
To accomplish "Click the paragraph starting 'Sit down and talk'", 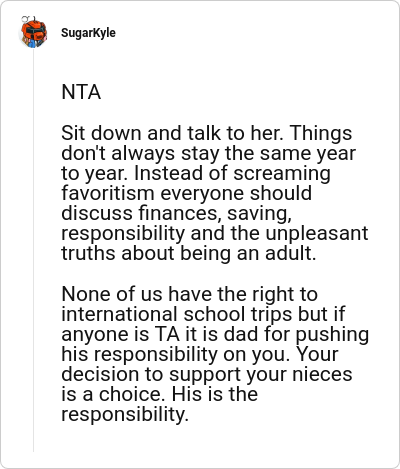I will (x=215, y=193).
